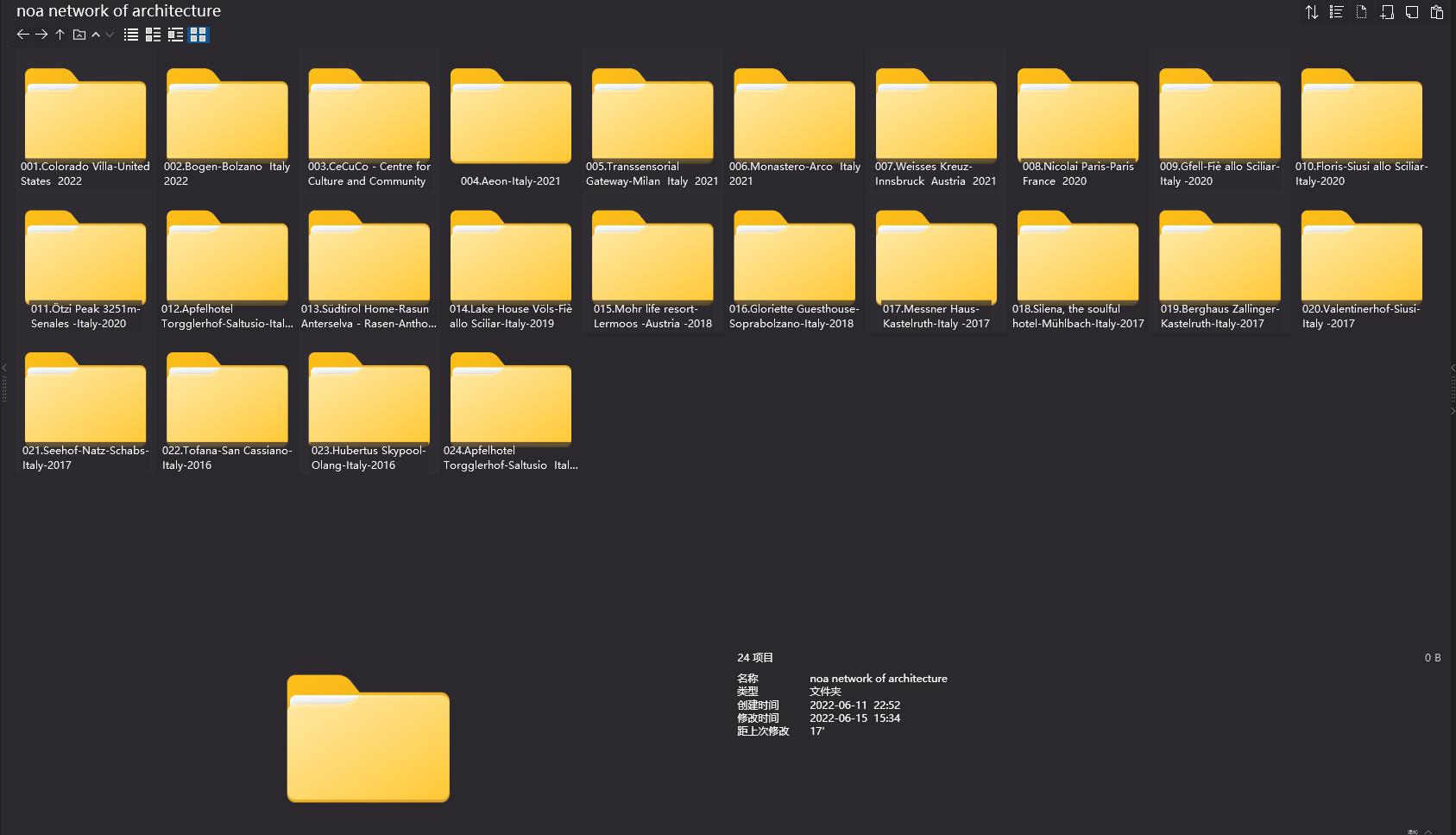
Task: Go back with the left arrow
Action: [23, 35]
